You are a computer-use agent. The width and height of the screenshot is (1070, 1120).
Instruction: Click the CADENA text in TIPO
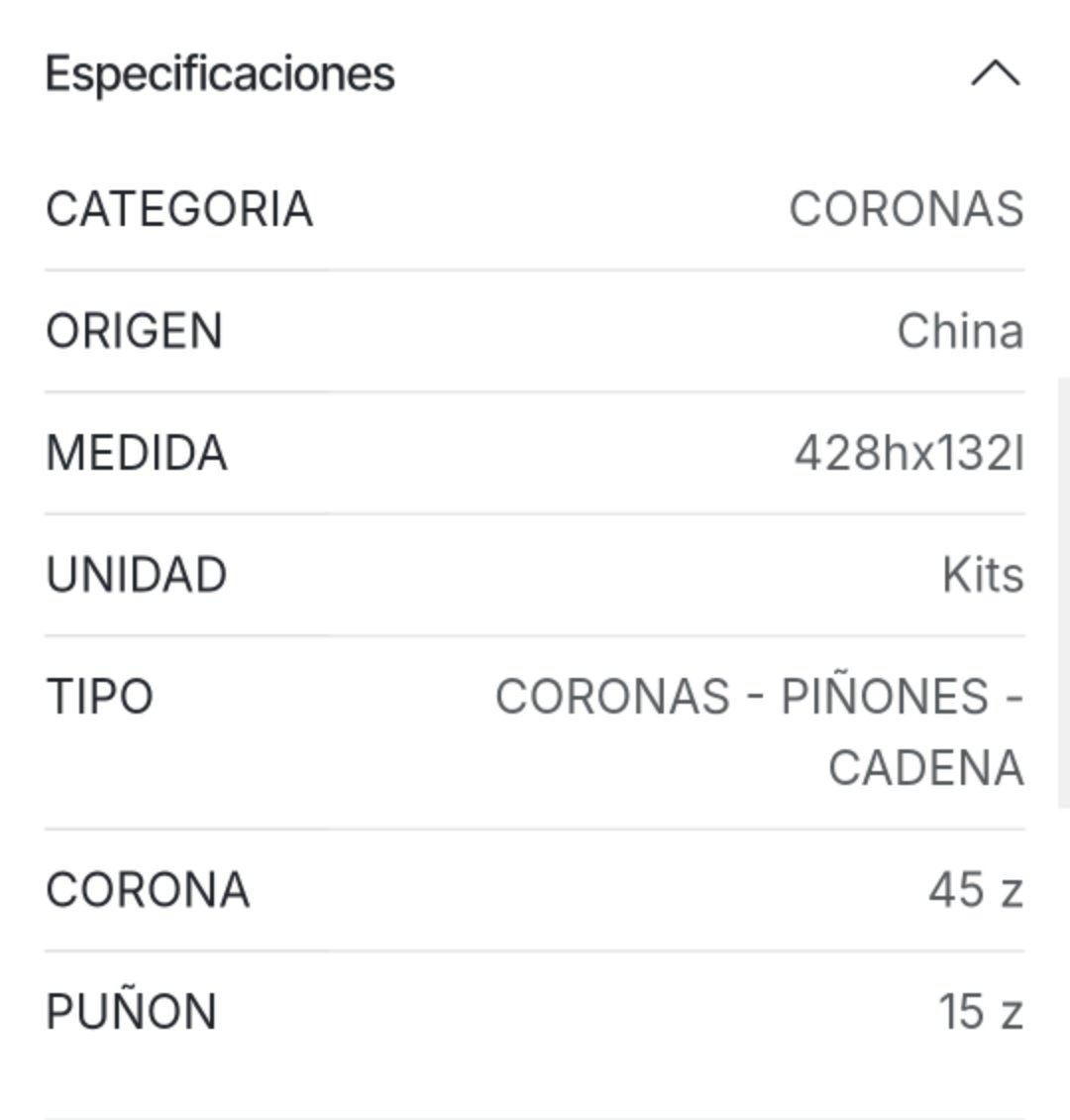(925, 768)
